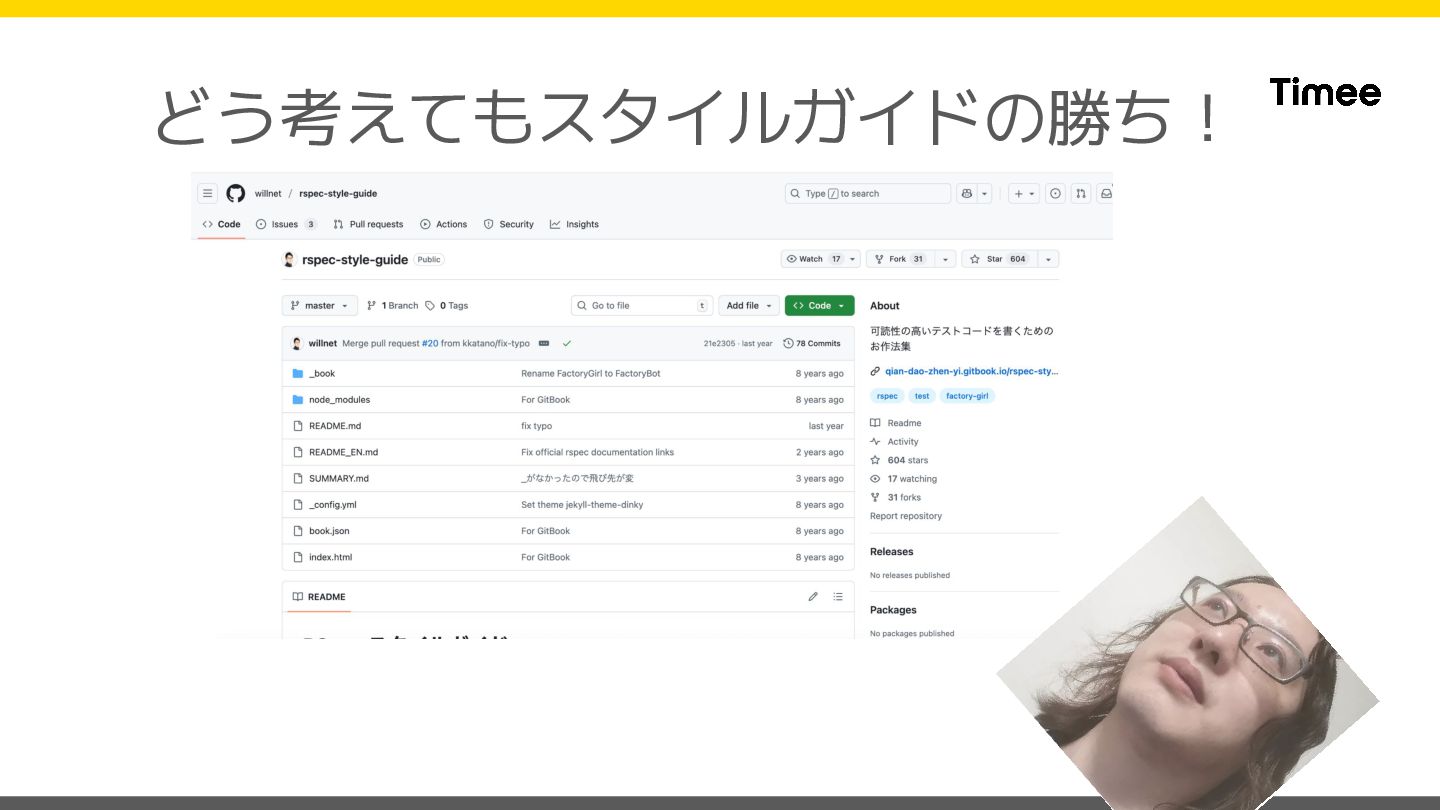Click the rspec topic tag
1440x810 pixels.
click(887, 396)
